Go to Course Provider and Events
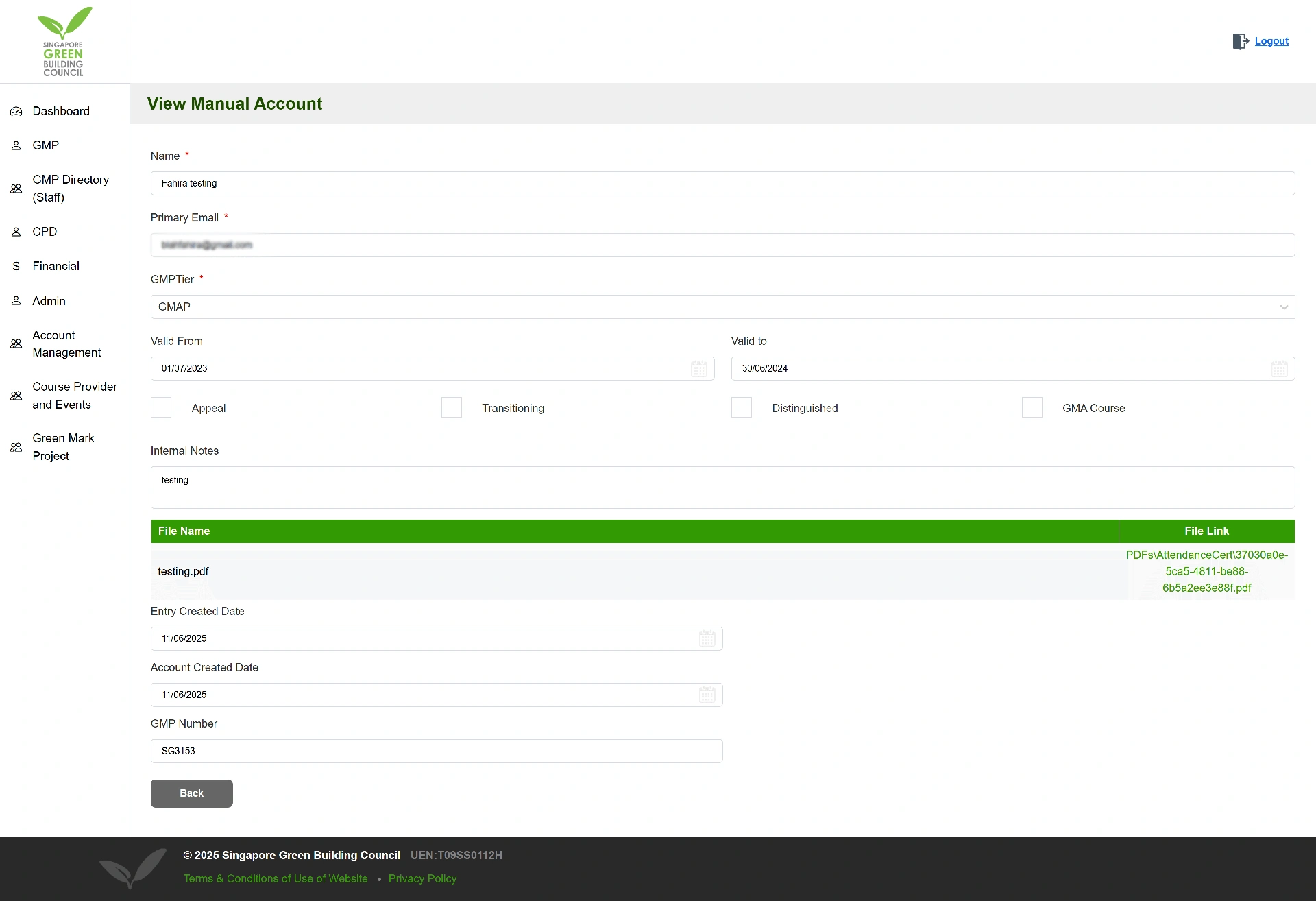The image size is (1316, 901). (74, 396)
